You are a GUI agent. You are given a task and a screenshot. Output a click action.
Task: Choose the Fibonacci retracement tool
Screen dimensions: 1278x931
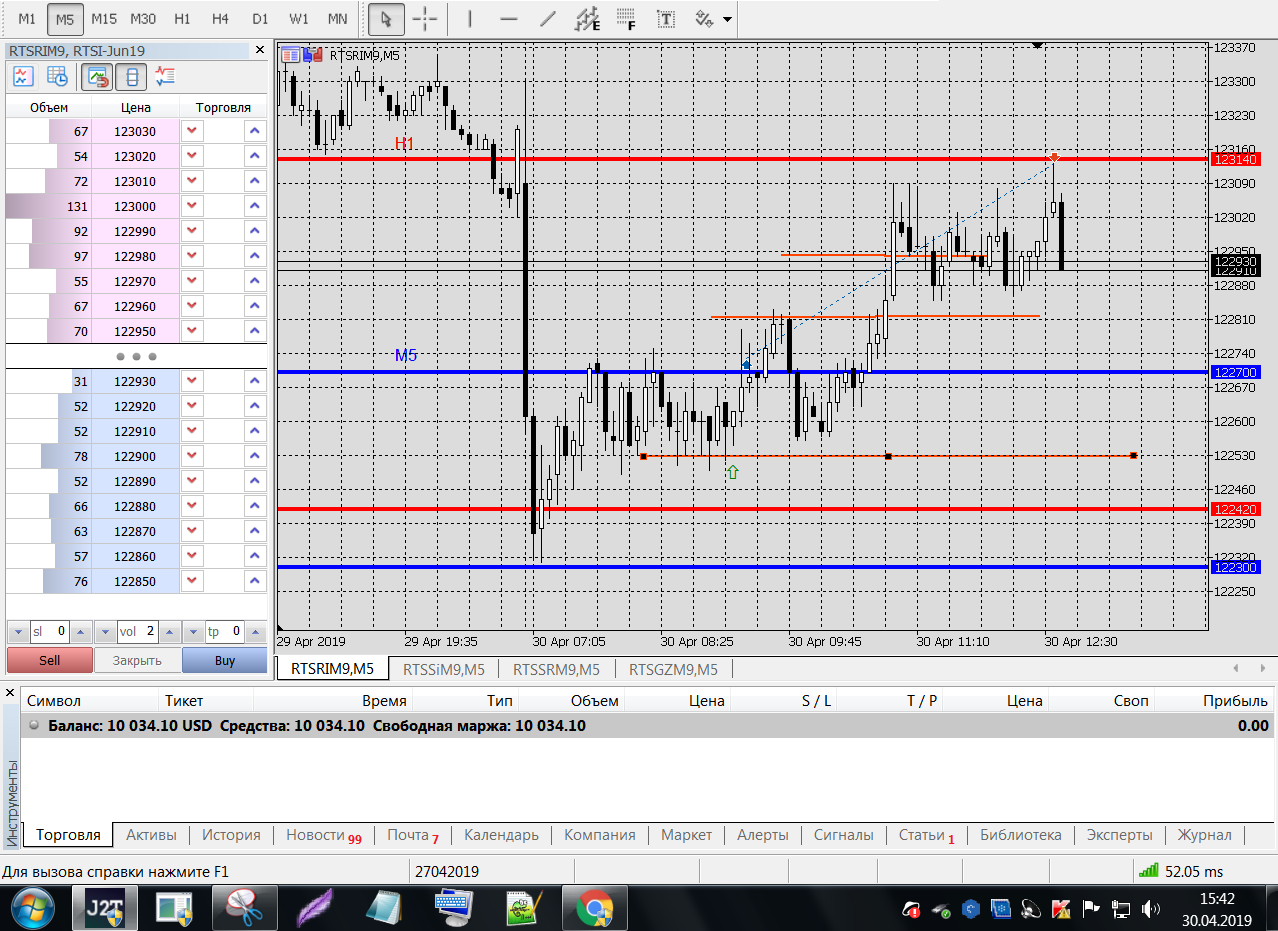pyautogui.click(x=627, y=19)
